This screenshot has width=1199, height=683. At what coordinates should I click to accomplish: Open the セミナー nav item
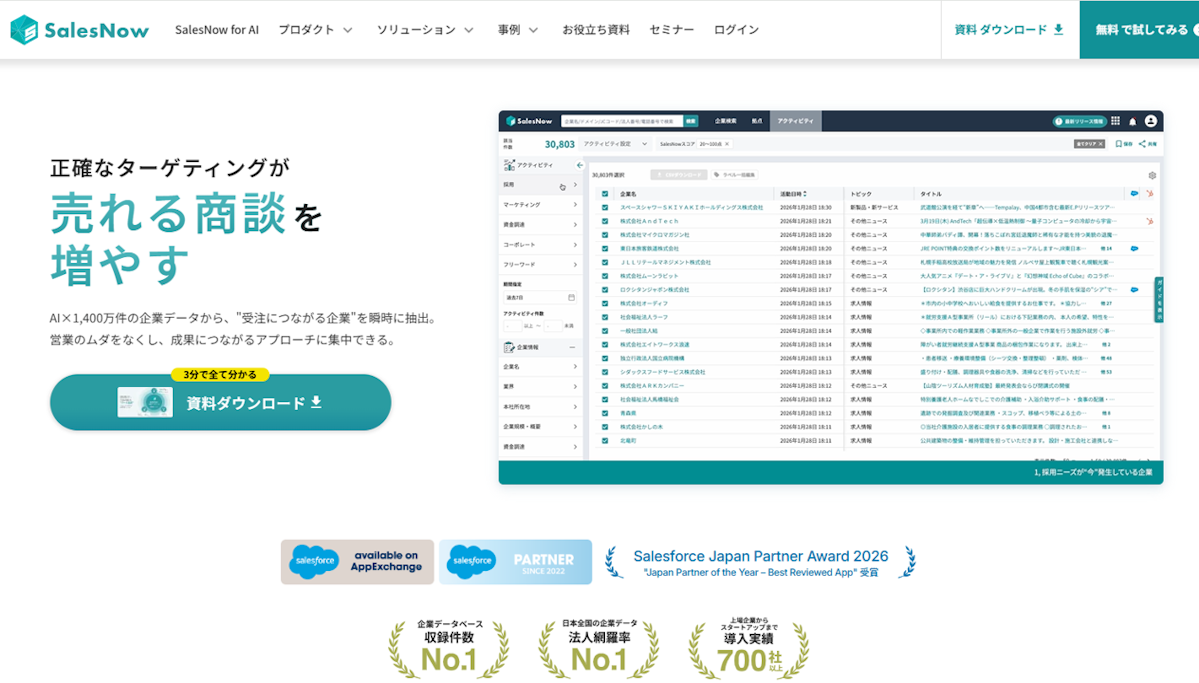pos(671,30)
